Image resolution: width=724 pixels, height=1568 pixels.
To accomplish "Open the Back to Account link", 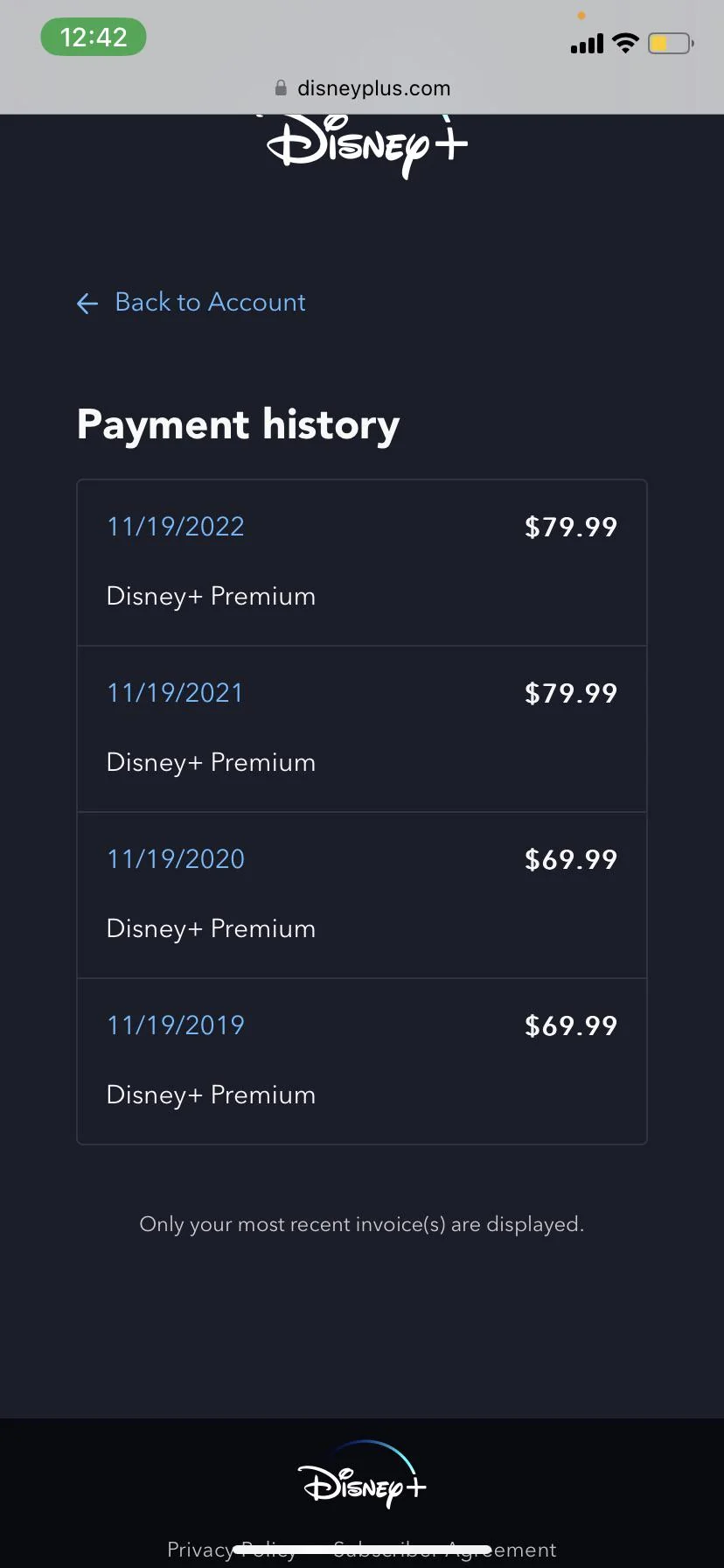I will point(210,302).
